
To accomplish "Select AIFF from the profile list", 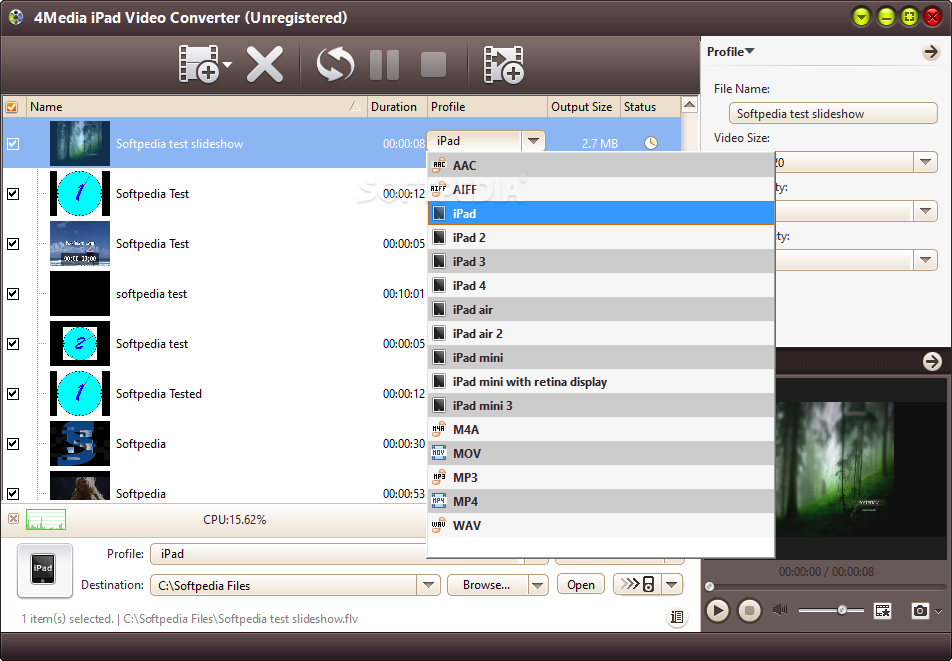I will click(601, 189).
